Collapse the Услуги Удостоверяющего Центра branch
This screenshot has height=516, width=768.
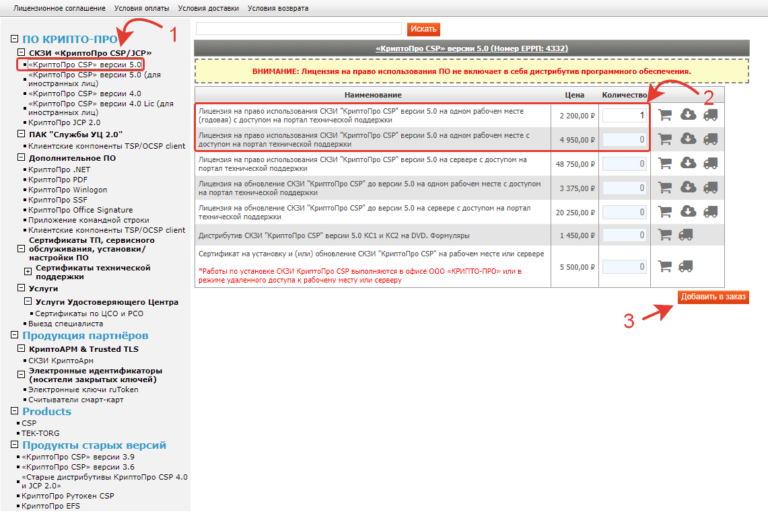coord(28,302)
